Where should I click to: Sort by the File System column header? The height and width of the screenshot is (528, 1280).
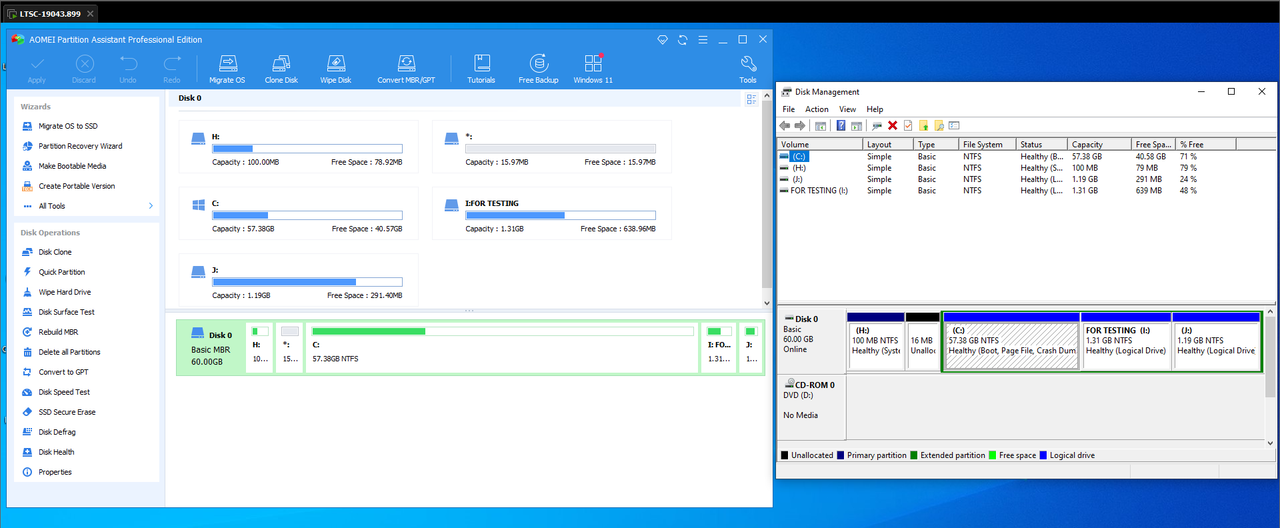[x=988, y=144]
